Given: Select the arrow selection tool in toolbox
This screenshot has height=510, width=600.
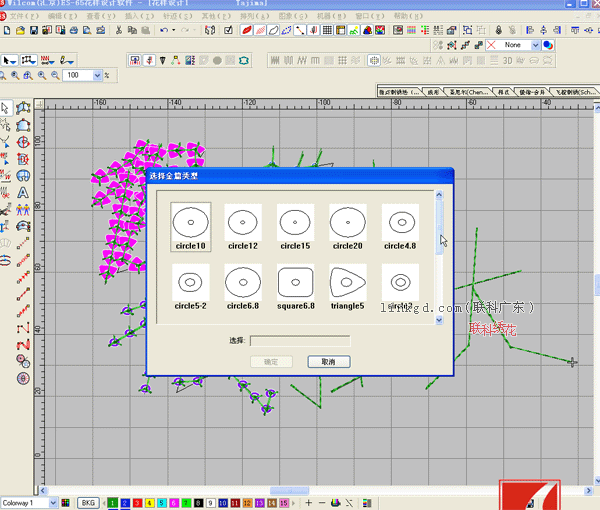Looking at the screenshot, I should (6, 108).
